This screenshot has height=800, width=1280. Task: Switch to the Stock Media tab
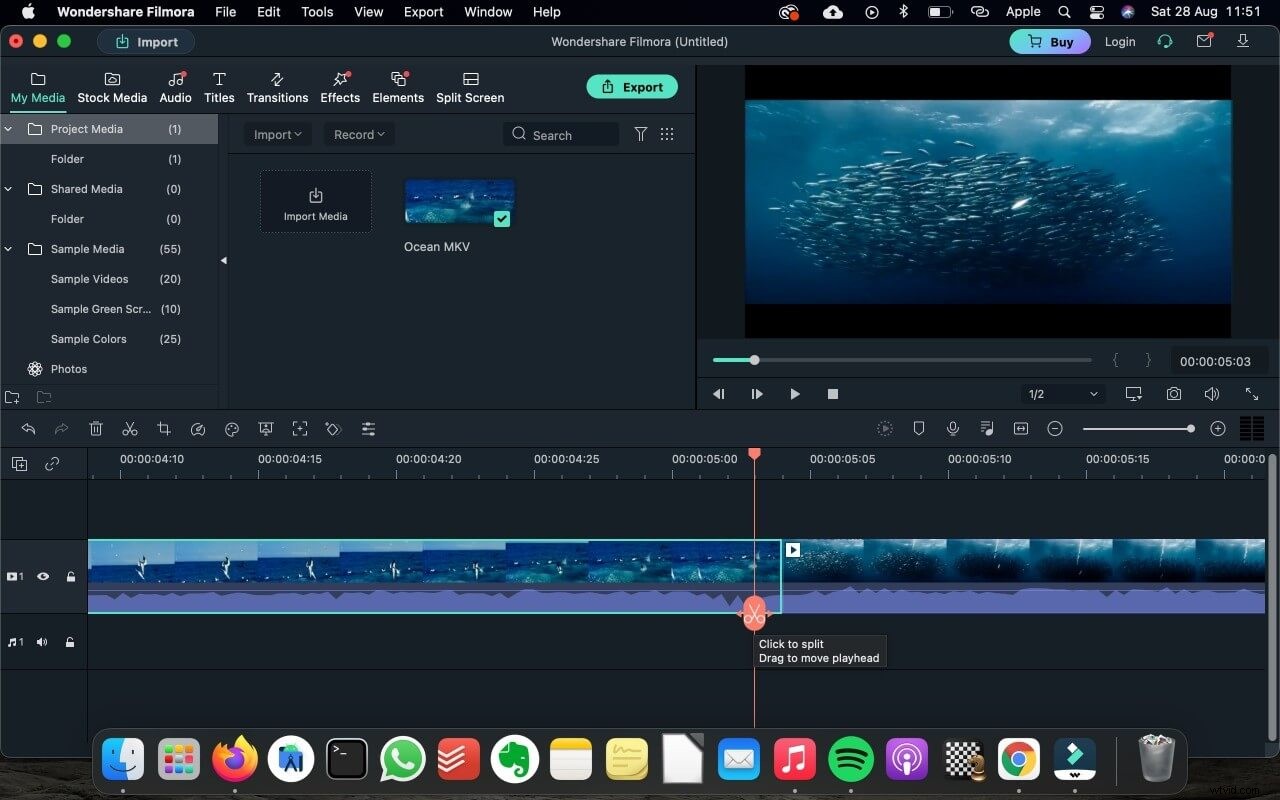(112, 88)
